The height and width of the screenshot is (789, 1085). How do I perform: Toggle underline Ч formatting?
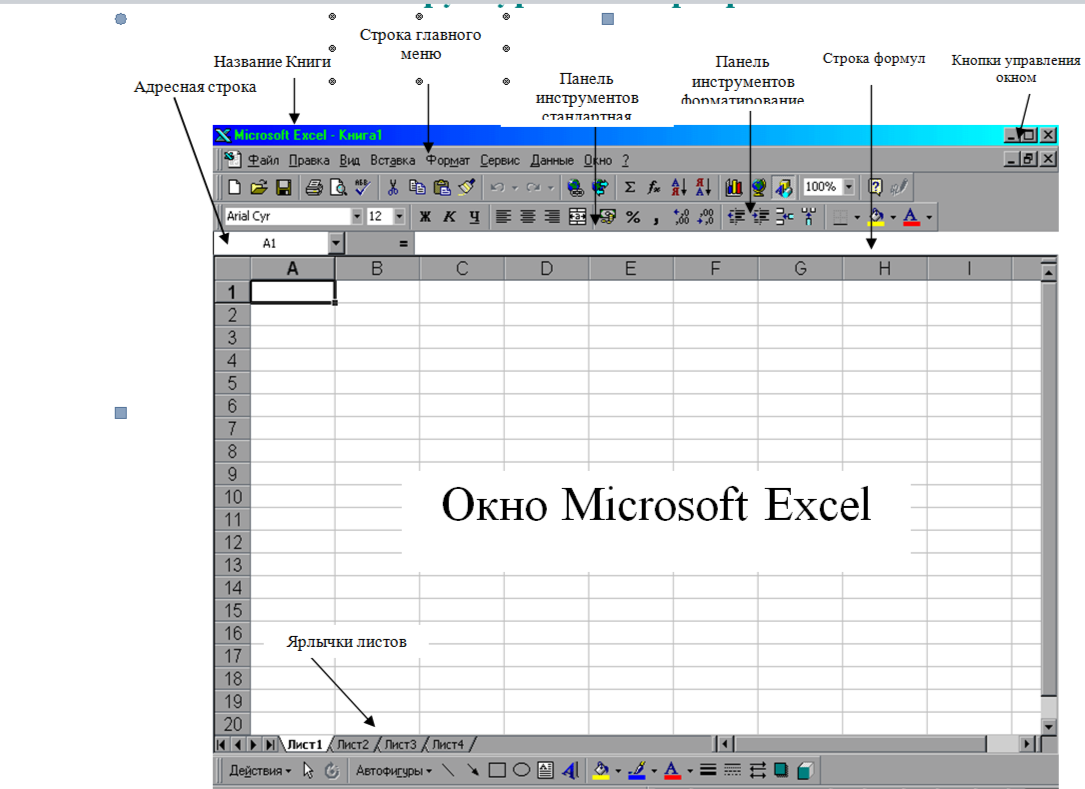(474, 217)
